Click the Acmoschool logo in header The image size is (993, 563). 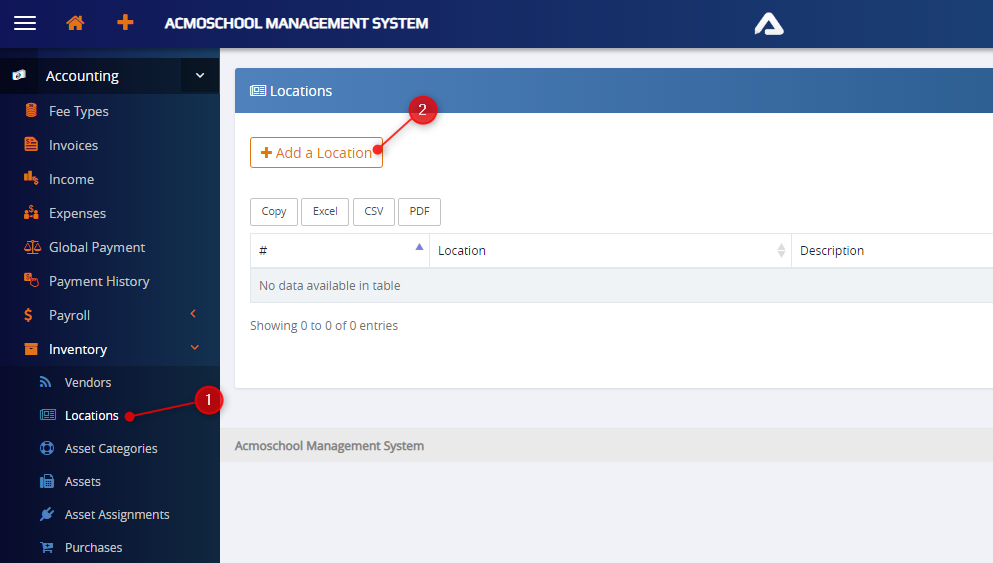tap(768, 24)
